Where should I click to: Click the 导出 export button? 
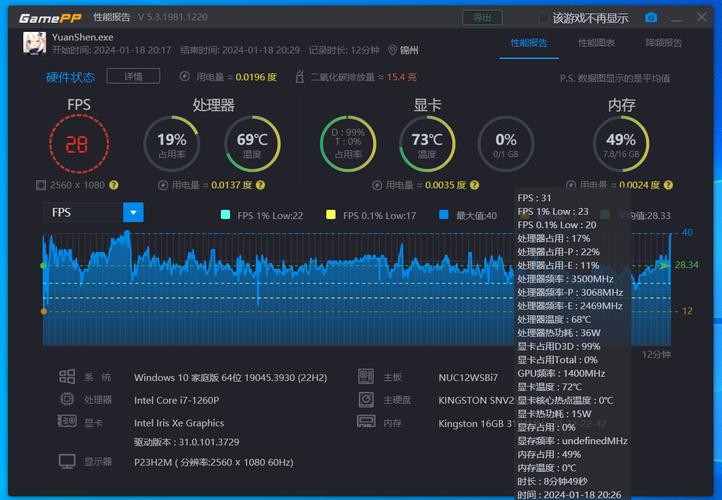pos(482,18)
